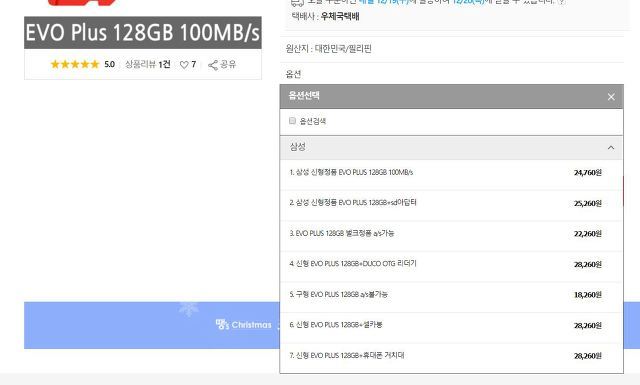Open the 상품리뷰 1건 review link
Viewport: 640px width, 385px height.
[x=148, y=65]
